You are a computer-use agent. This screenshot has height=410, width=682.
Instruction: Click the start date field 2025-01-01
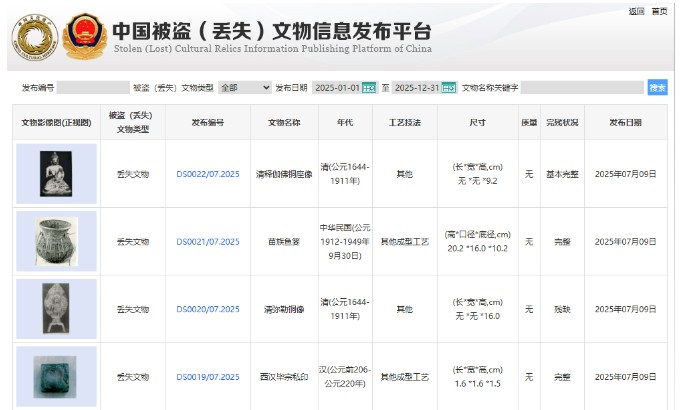(336, 88)
